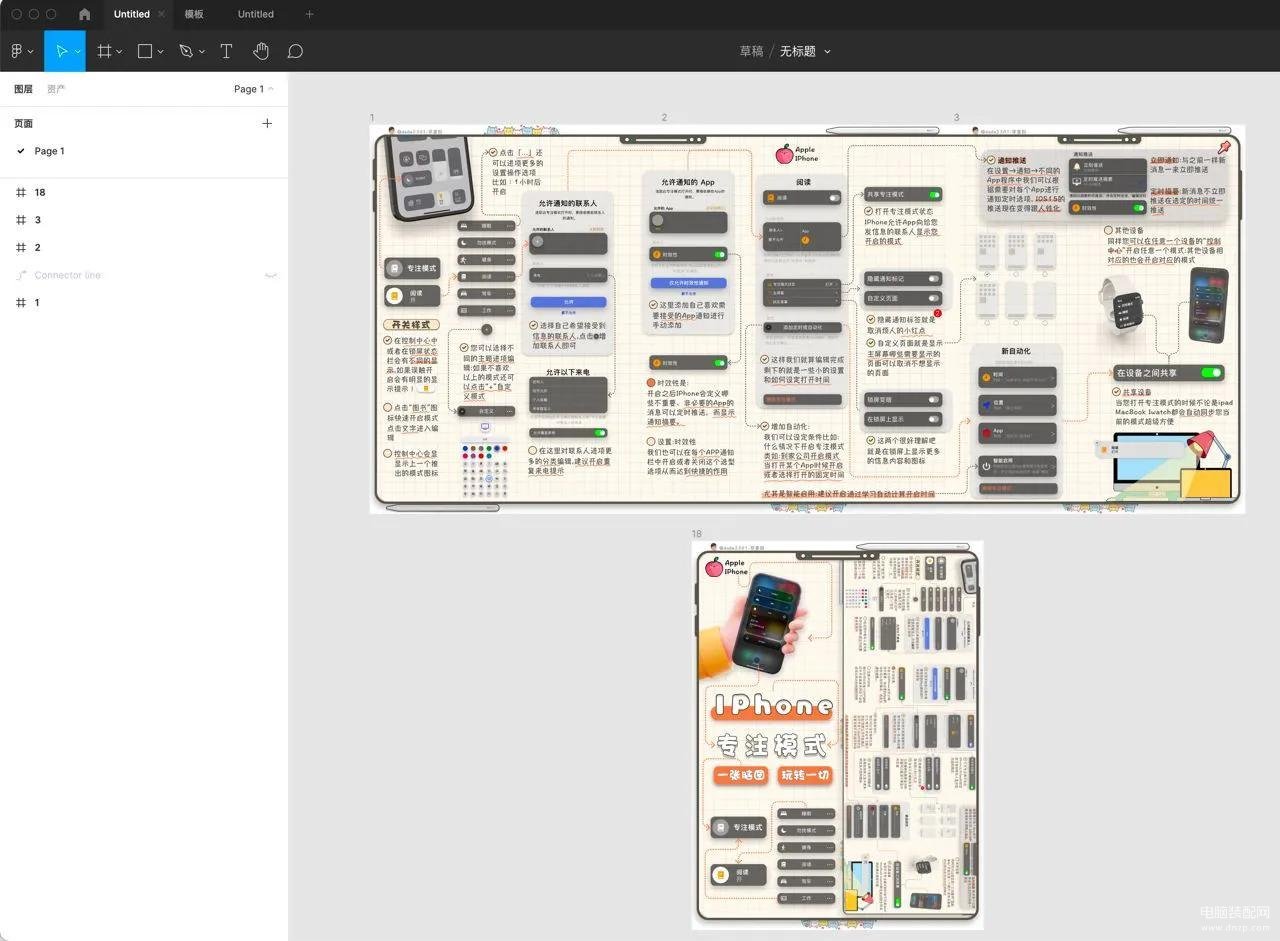Viewport: 1280px width, 941px height.
Task: Close the active Untitled tab
Action: (161, 14)
